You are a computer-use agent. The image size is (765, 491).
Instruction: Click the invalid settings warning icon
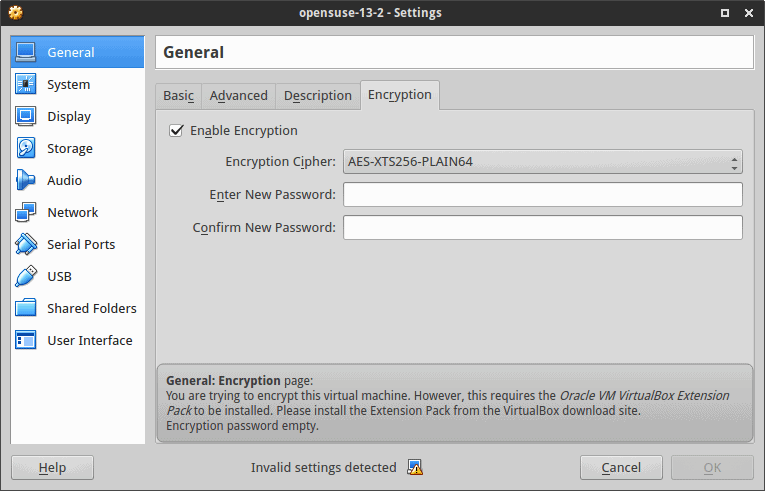(415, 467)
